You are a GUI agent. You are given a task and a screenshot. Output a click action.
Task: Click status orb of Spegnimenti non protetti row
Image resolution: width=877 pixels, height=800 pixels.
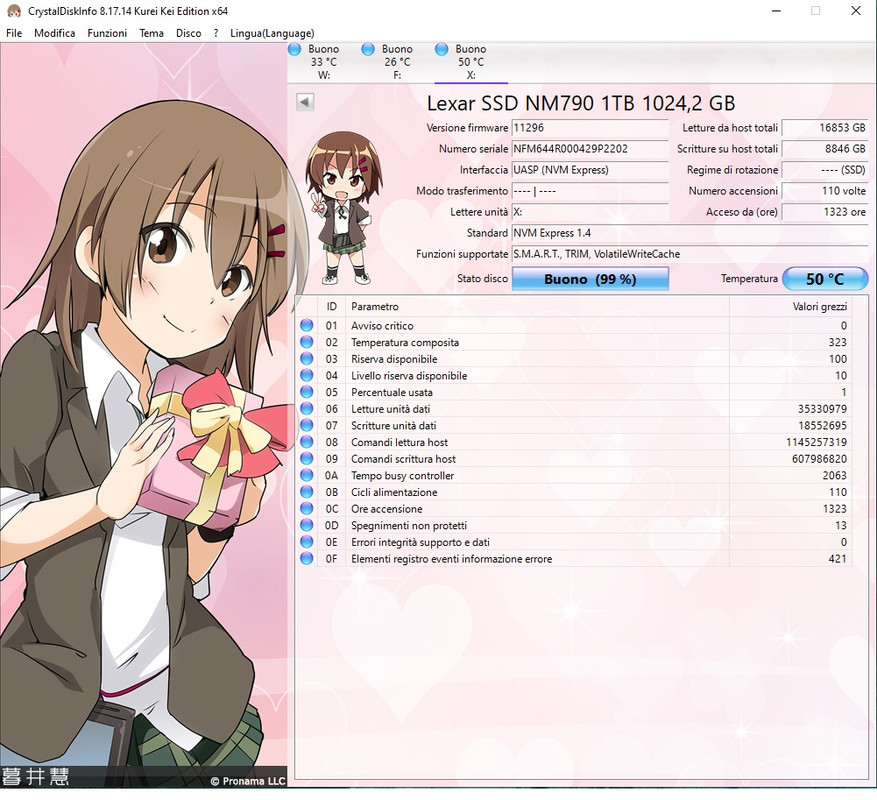click(307, 525)
